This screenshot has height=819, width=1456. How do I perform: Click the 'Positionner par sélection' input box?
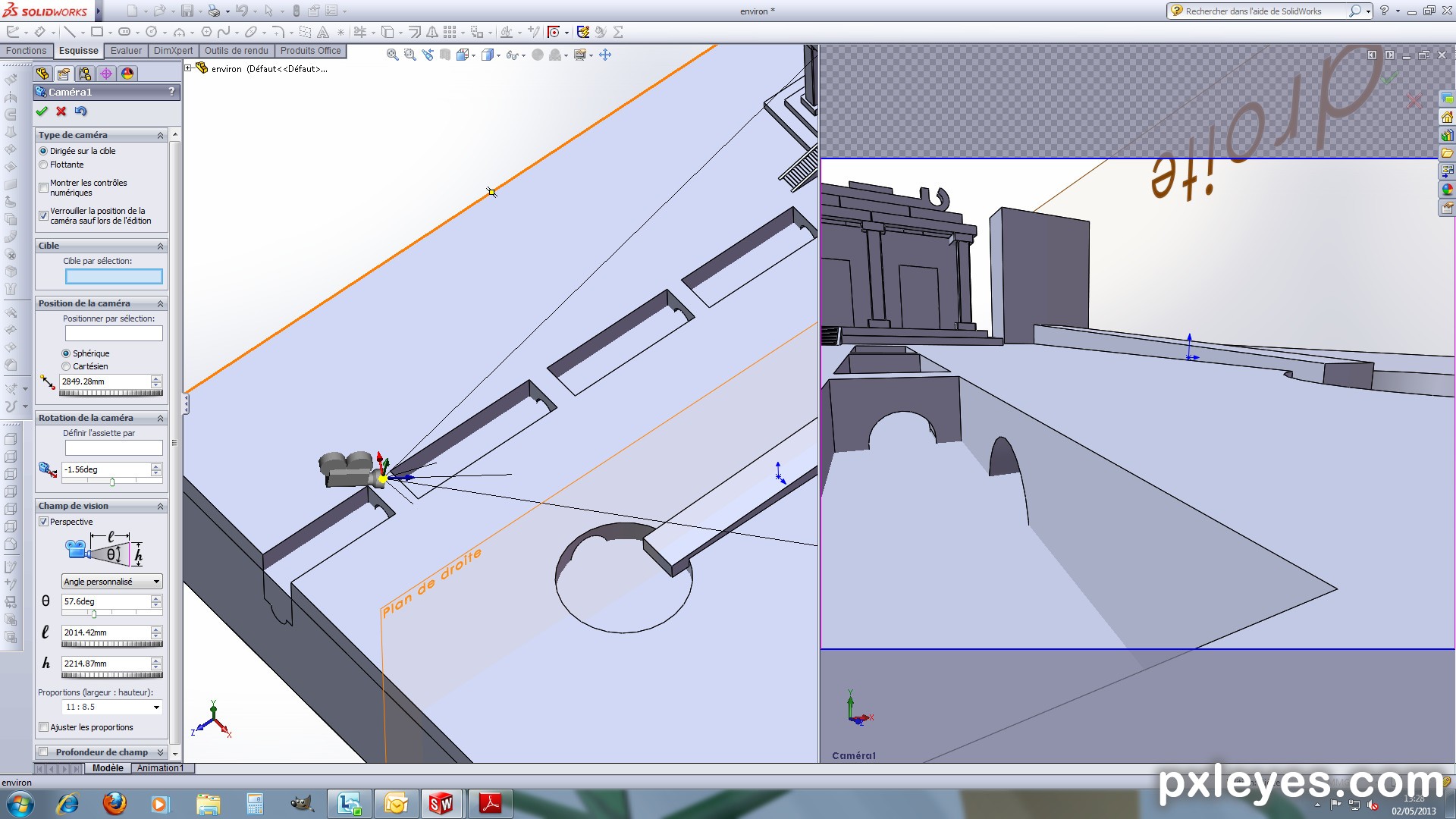(x=114, y=334)
